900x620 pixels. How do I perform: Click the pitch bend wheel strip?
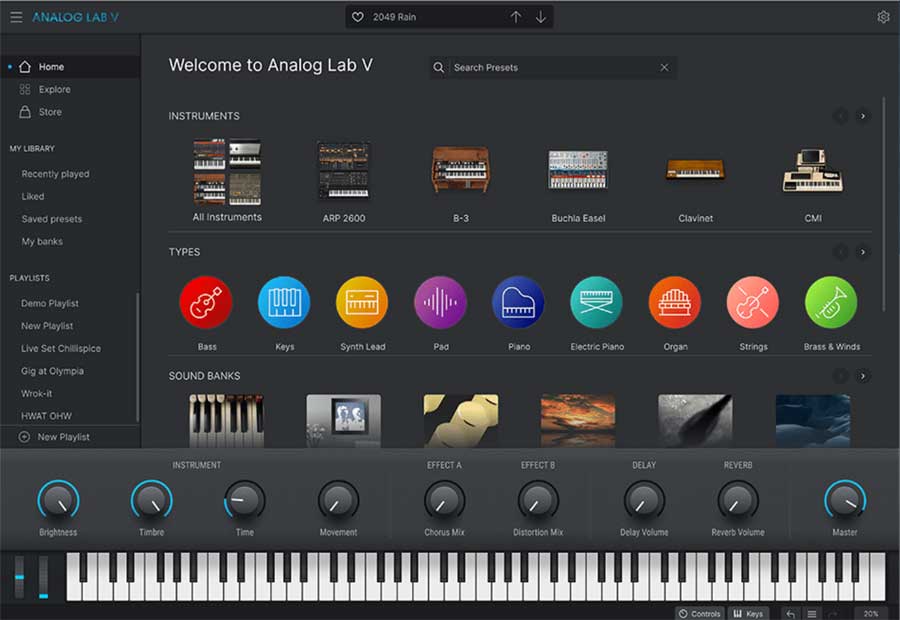coord(20,577)
